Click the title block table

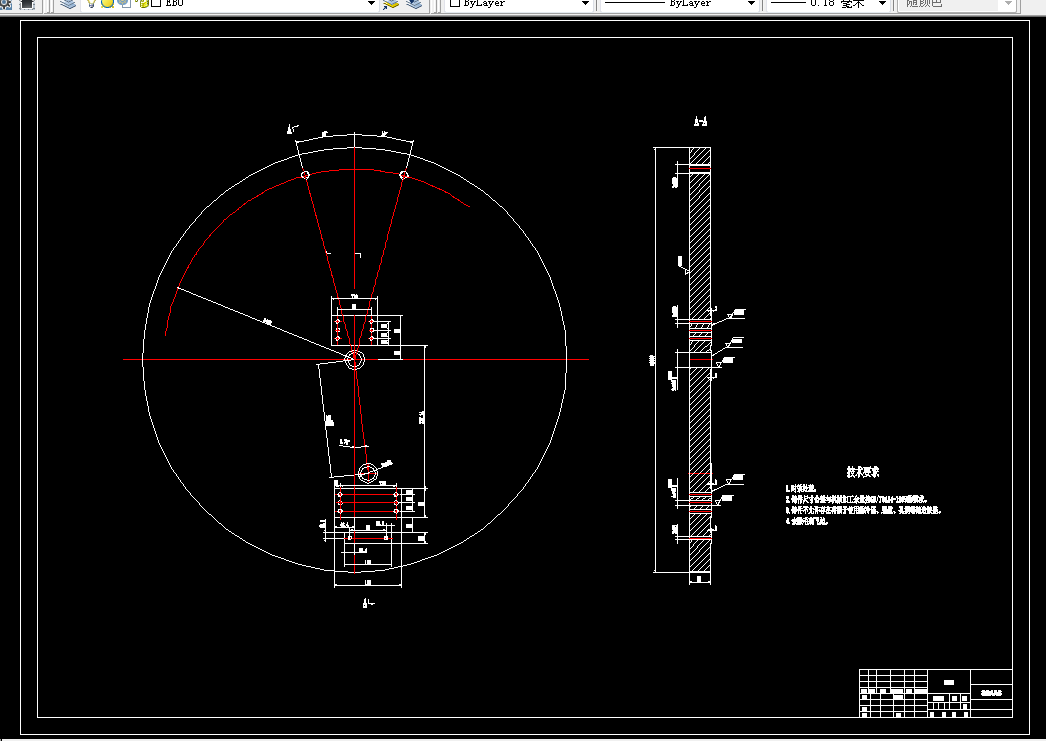pos(935,693)
